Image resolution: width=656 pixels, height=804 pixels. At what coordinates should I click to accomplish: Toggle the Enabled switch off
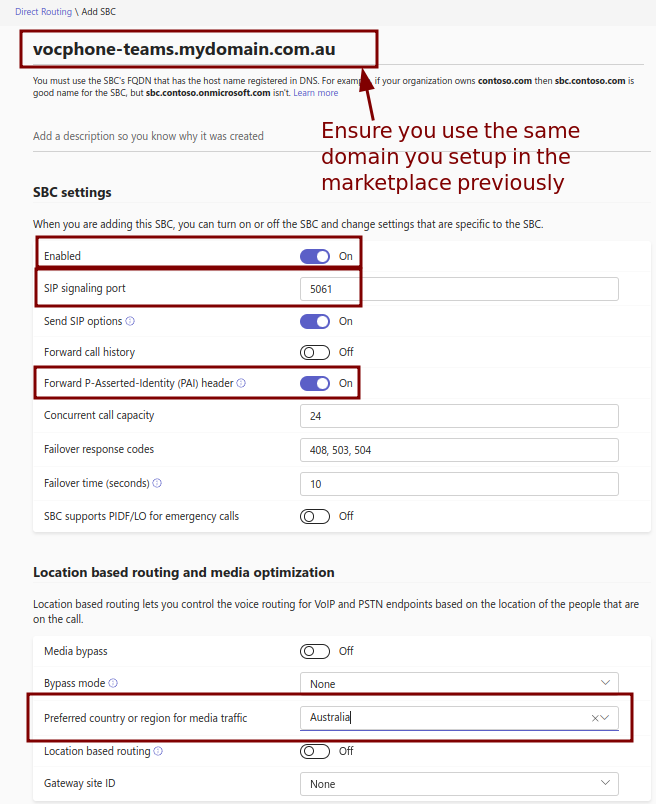(315, 256)
